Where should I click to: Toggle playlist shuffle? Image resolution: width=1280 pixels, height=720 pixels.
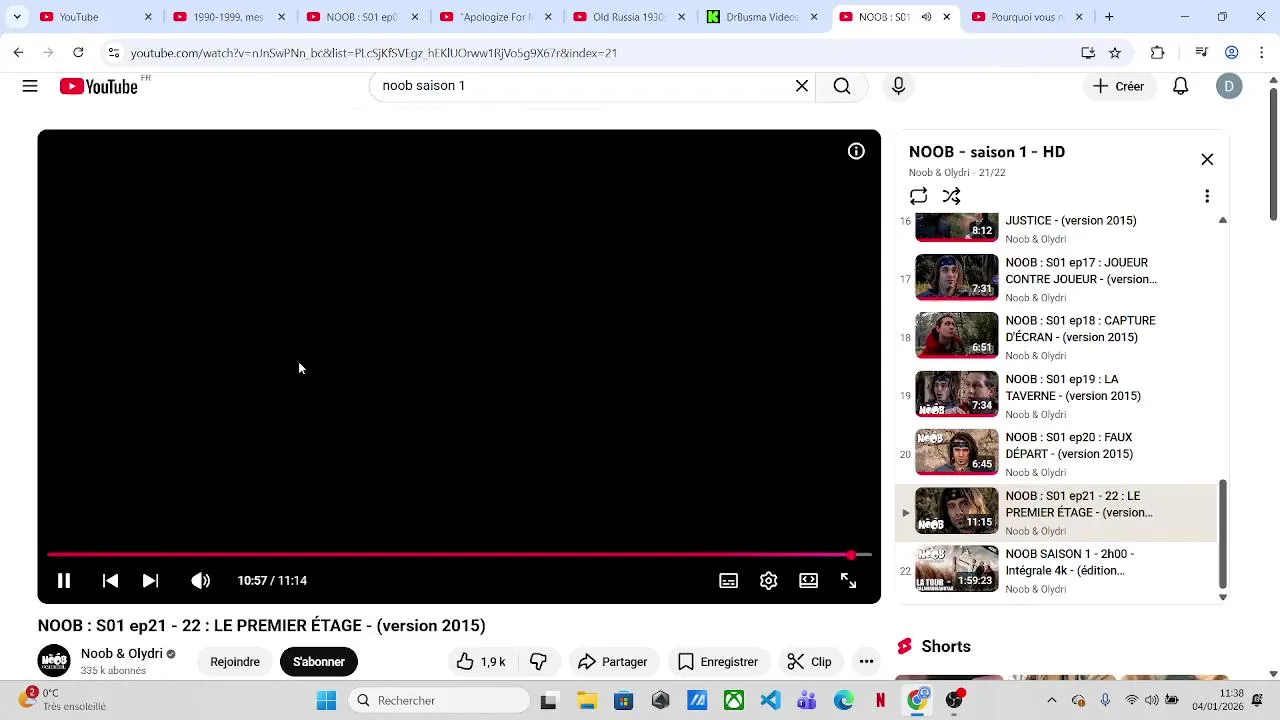pos(951,196)
